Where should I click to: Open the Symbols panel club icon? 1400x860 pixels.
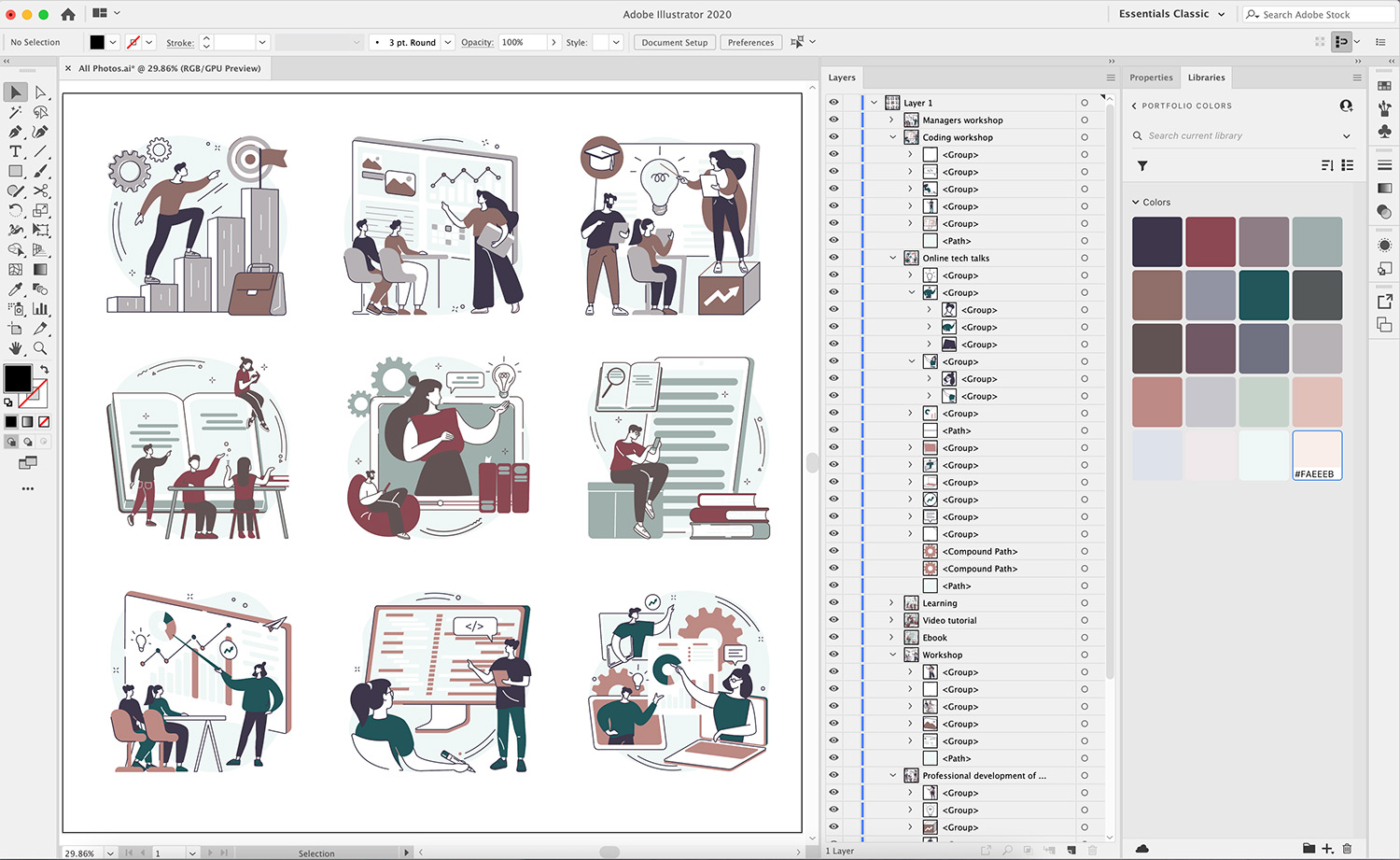[1384, 132]
